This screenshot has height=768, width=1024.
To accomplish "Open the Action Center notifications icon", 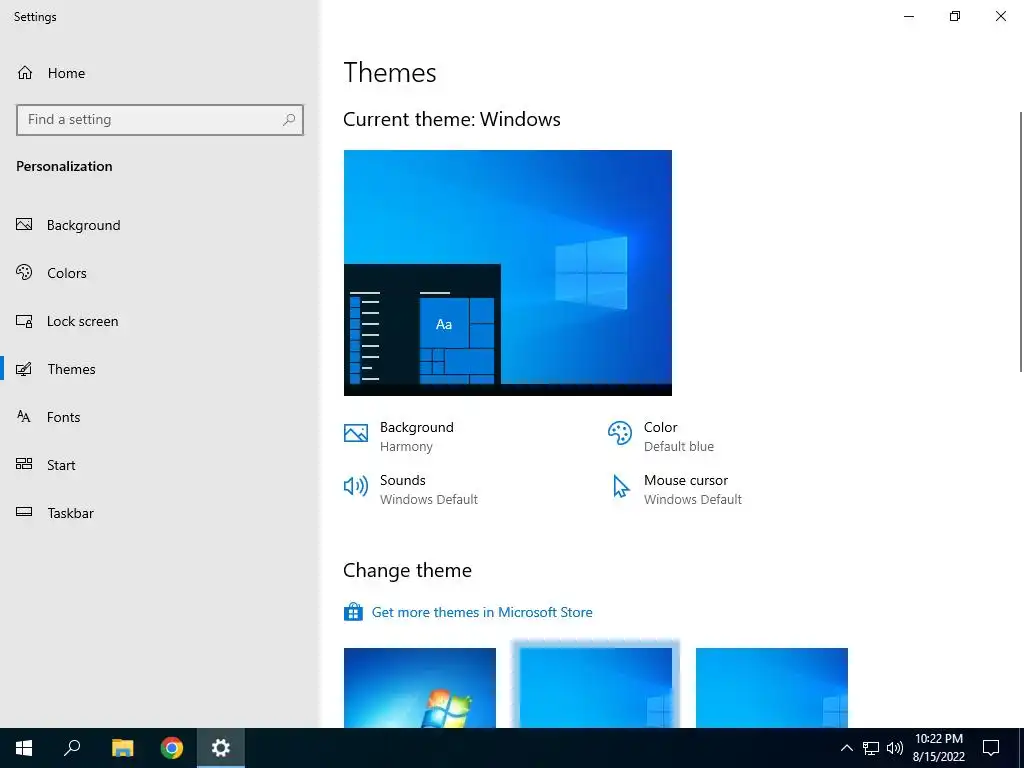I will [x=991, y=748].
